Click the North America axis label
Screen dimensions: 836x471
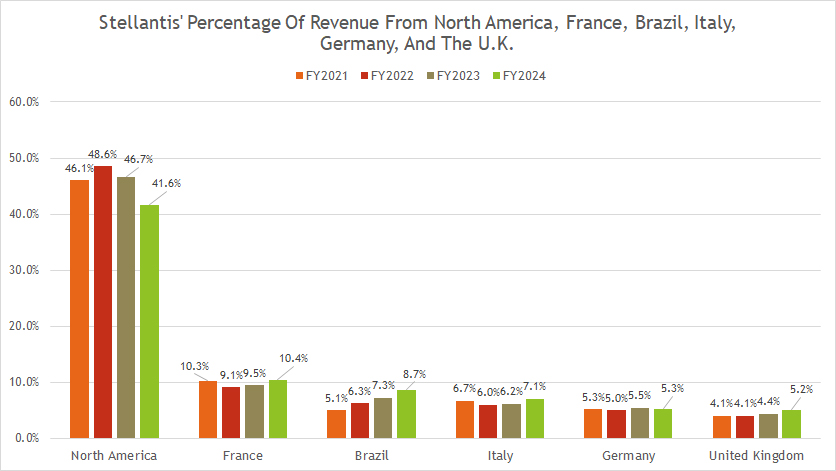click(x=114, y=456)
